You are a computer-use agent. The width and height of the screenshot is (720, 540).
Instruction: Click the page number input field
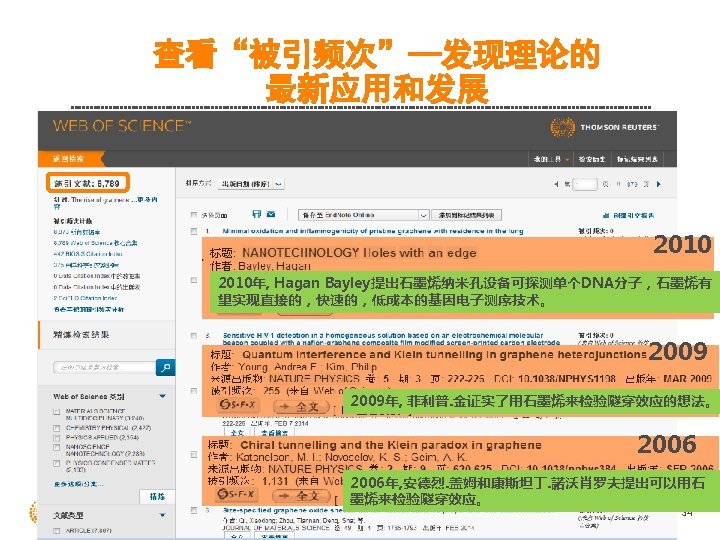click(x=585, y=184)
